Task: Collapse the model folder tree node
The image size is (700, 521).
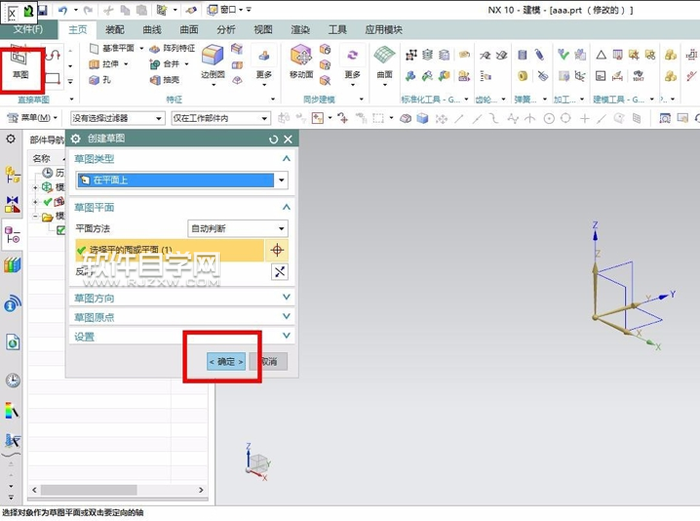Action: 36,216
